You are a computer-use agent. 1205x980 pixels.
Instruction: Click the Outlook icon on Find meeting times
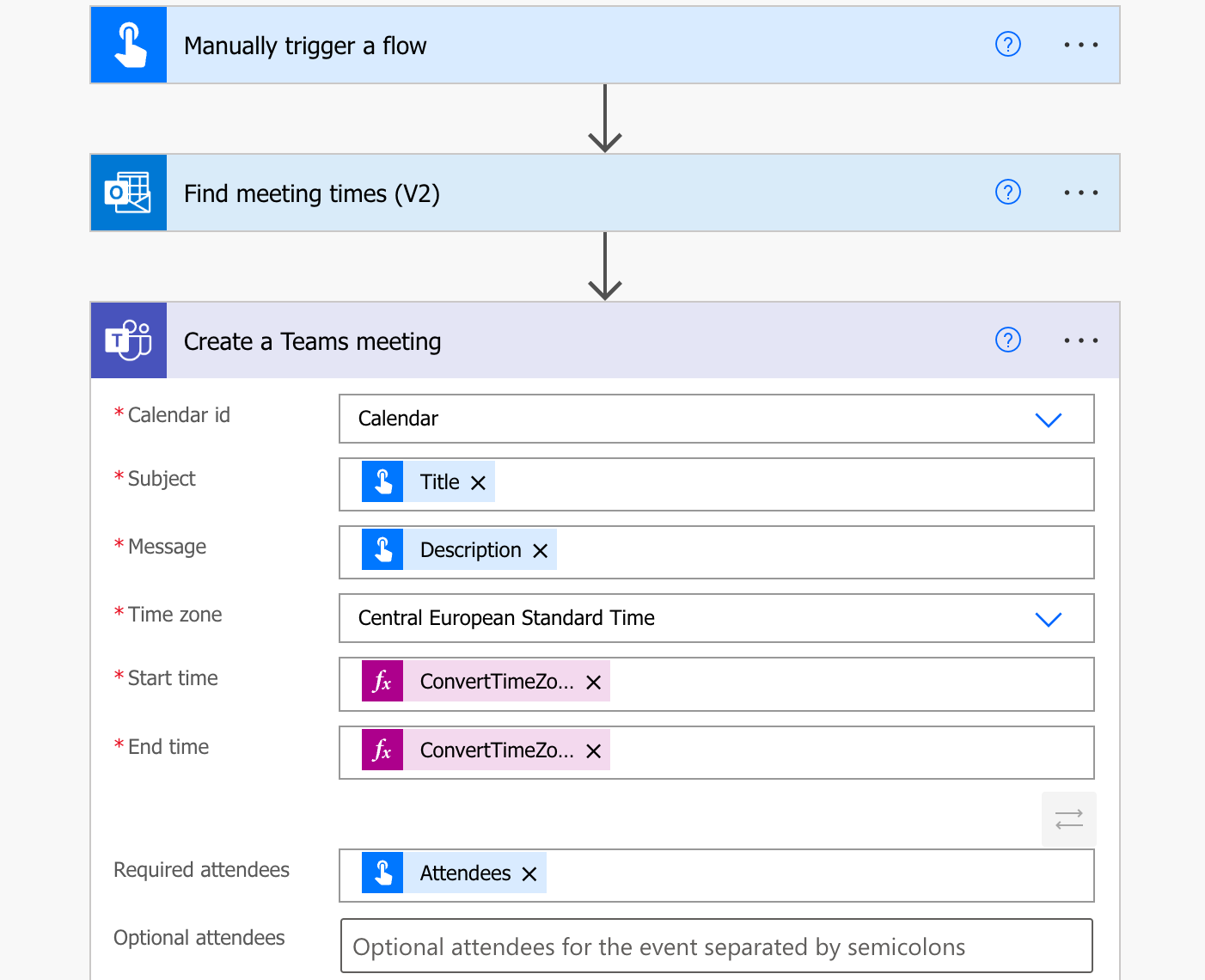pos(129,193)
